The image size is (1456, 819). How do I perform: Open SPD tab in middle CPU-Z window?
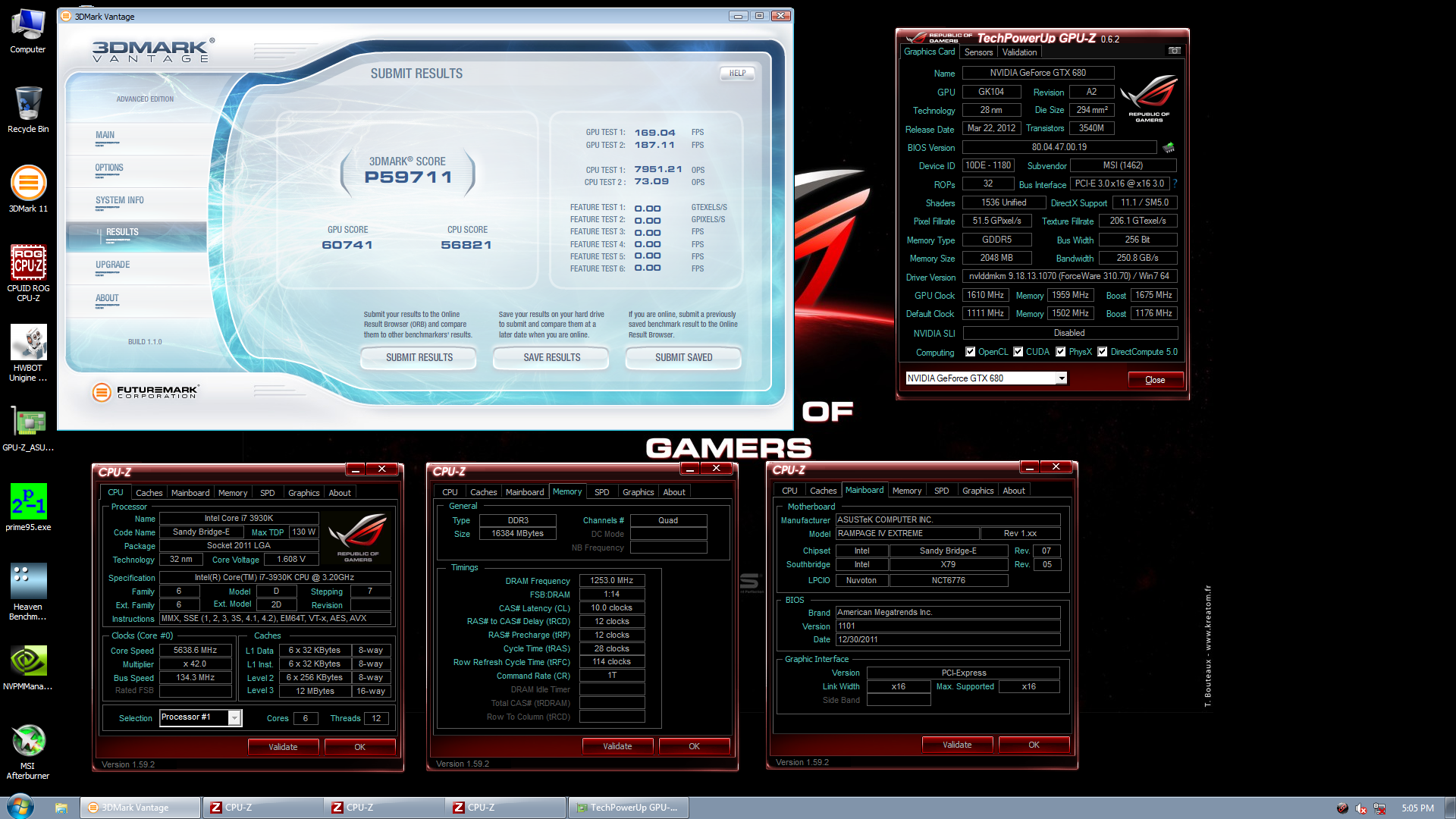[601, 492]
